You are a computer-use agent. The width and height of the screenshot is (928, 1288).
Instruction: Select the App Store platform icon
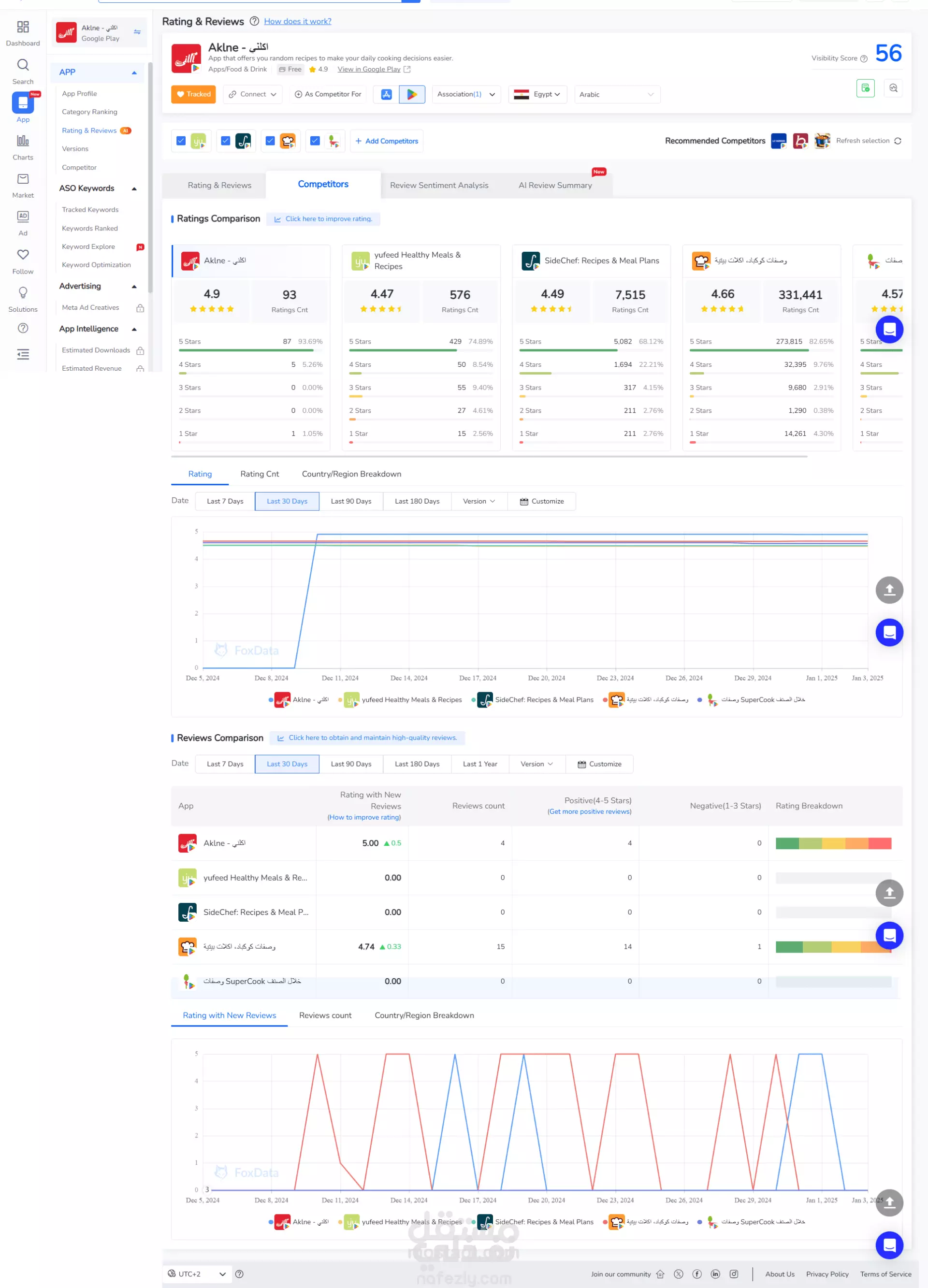[386, 94]
